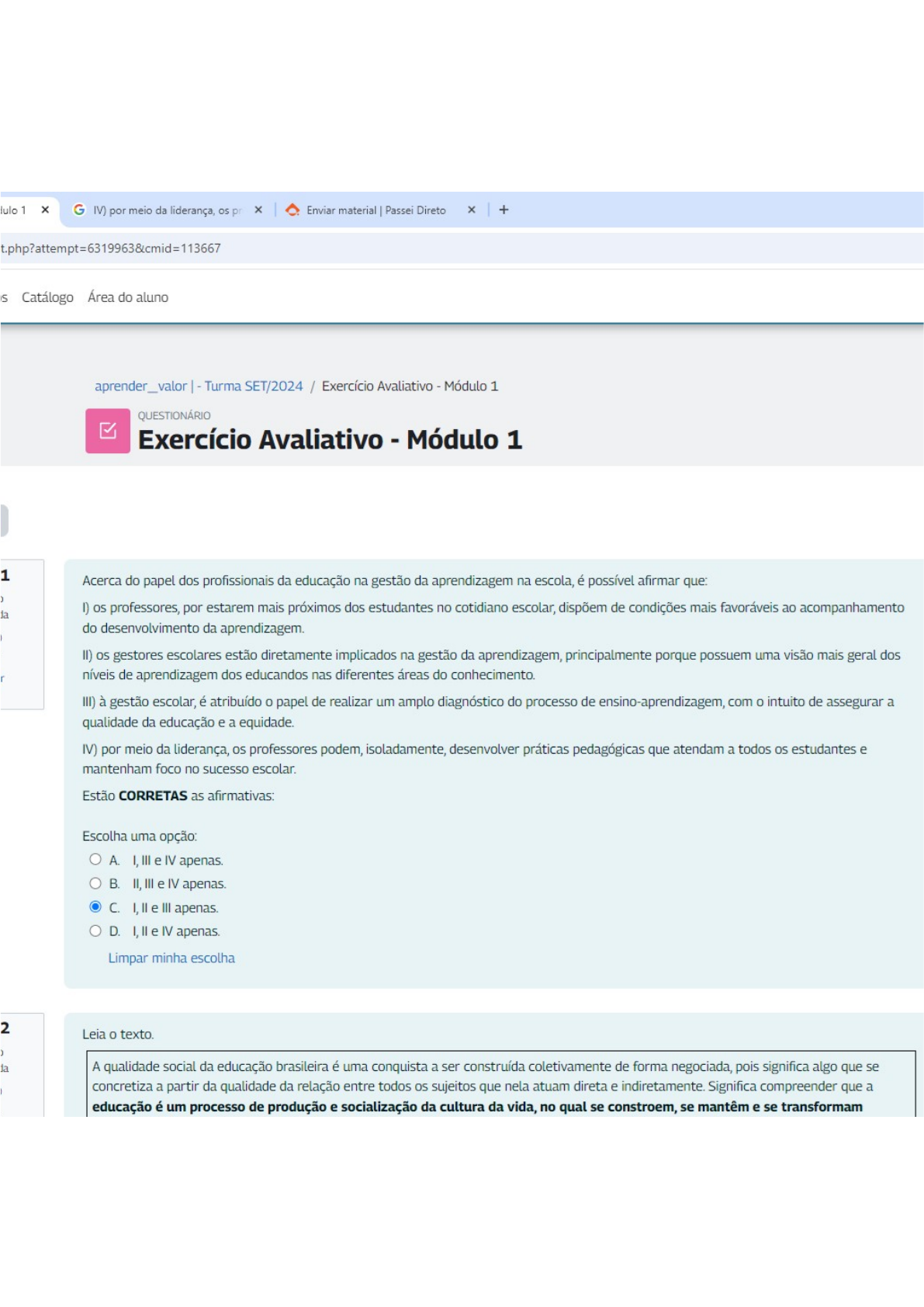Click breadcrumb text Exercício Avaliativo - Módulo 1
Viewport: 924px width, 1307px height.
click(x=410, y=386)
